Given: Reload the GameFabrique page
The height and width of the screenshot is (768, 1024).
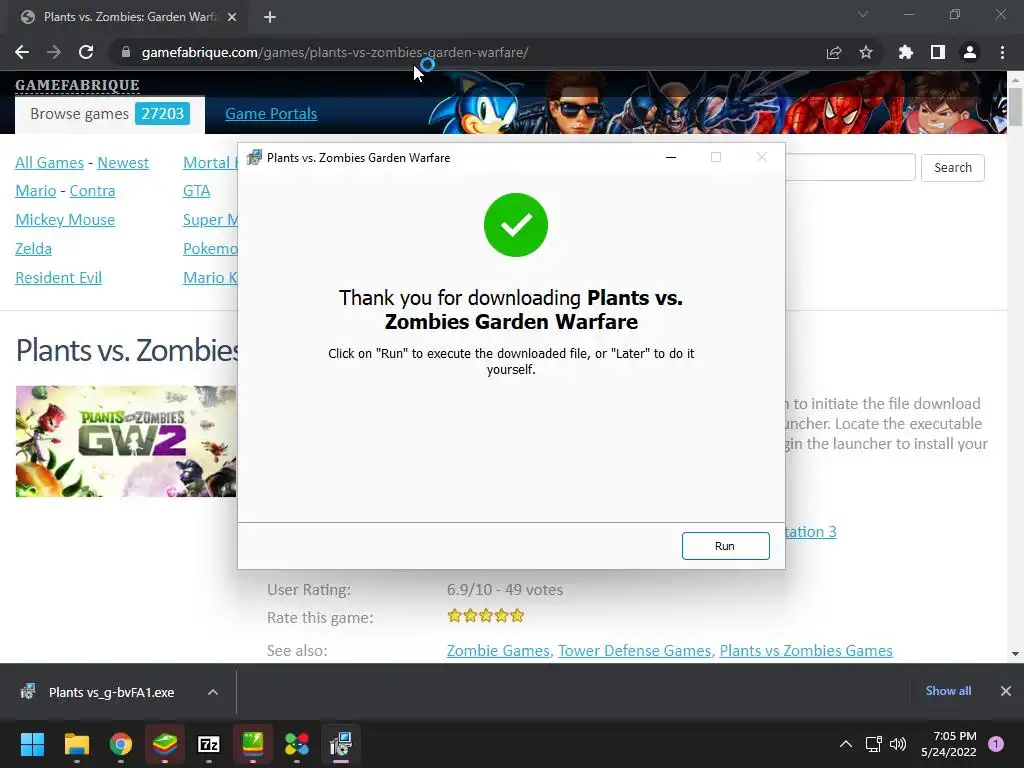Looking at the screenshot, I should tap(86, 52).
